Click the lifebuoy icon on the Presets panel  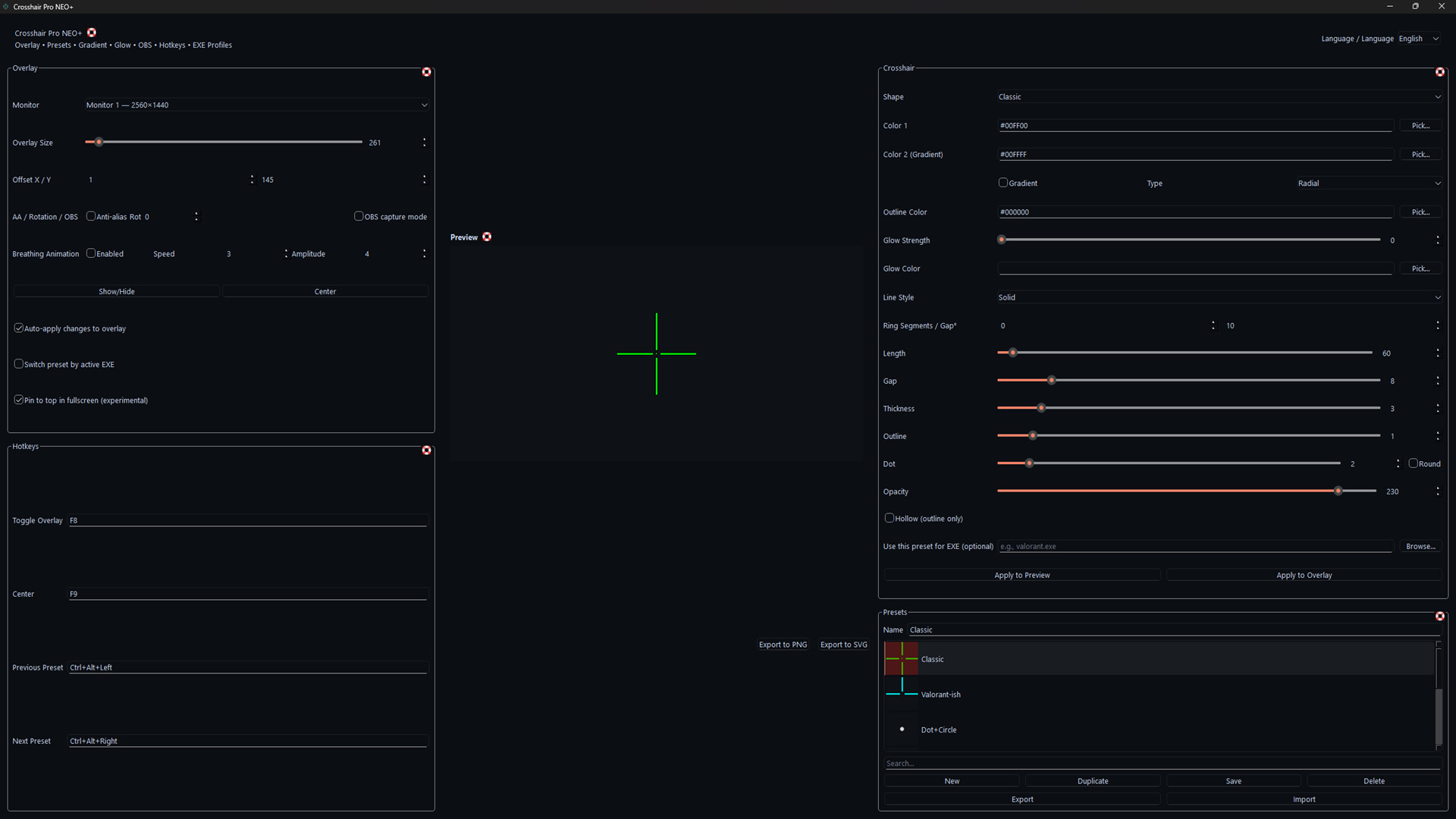pos(1439,616)
